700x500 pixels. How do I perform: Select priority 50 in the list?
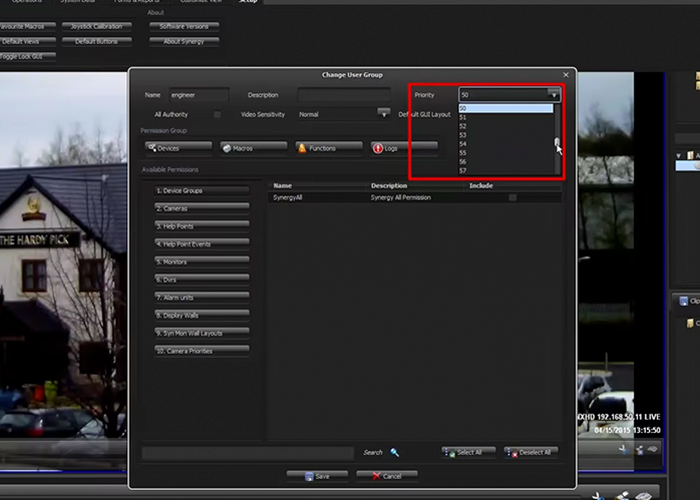[506, 108]
